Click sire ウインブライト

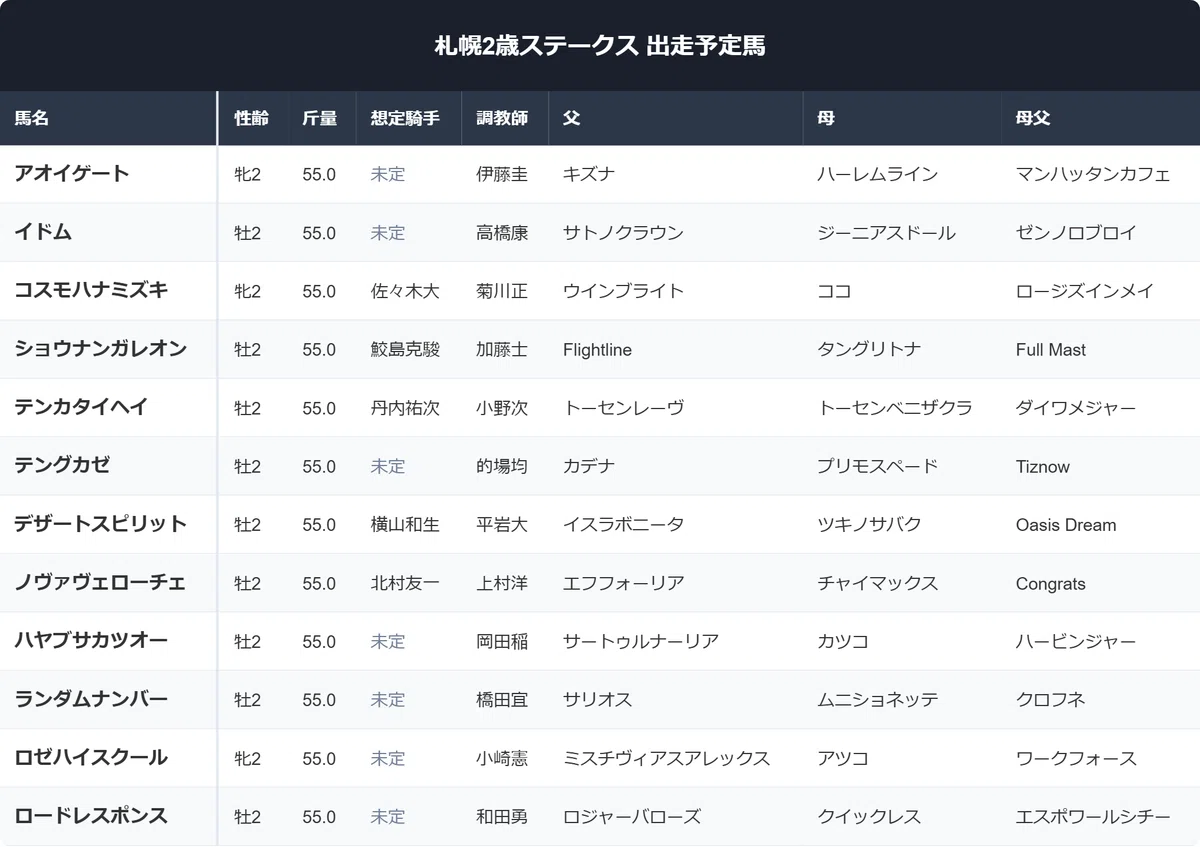click(623, 291)
